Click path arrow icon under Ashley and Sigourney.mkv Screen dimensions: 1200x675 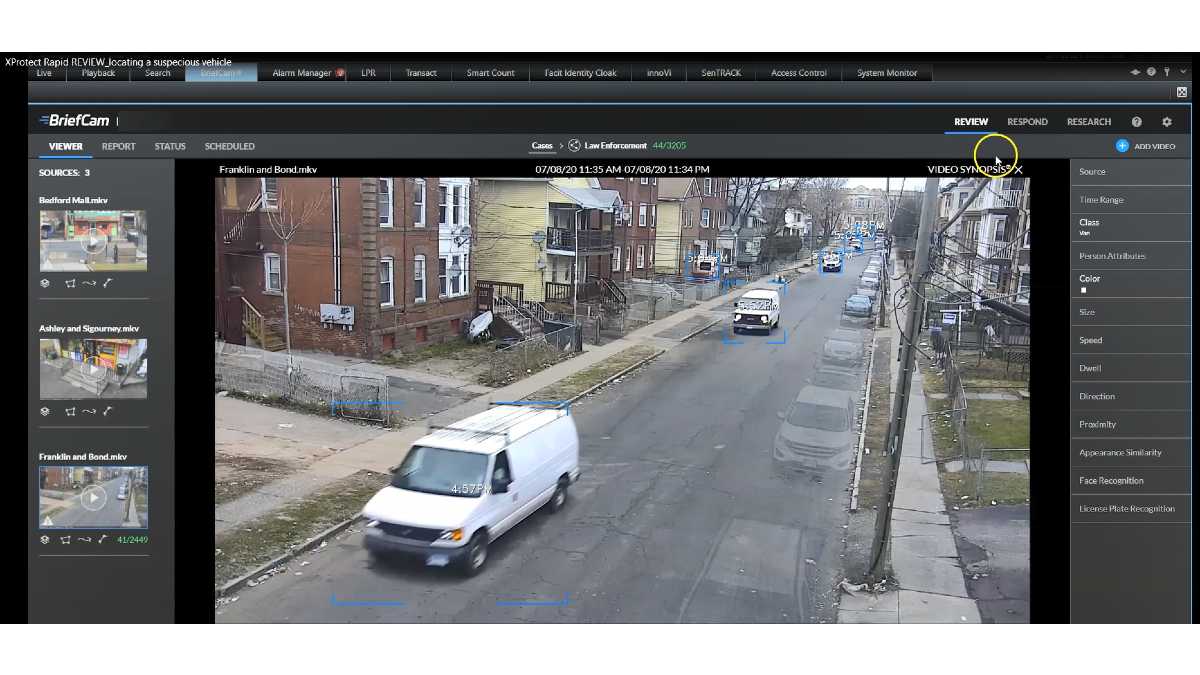coord(88,411)
